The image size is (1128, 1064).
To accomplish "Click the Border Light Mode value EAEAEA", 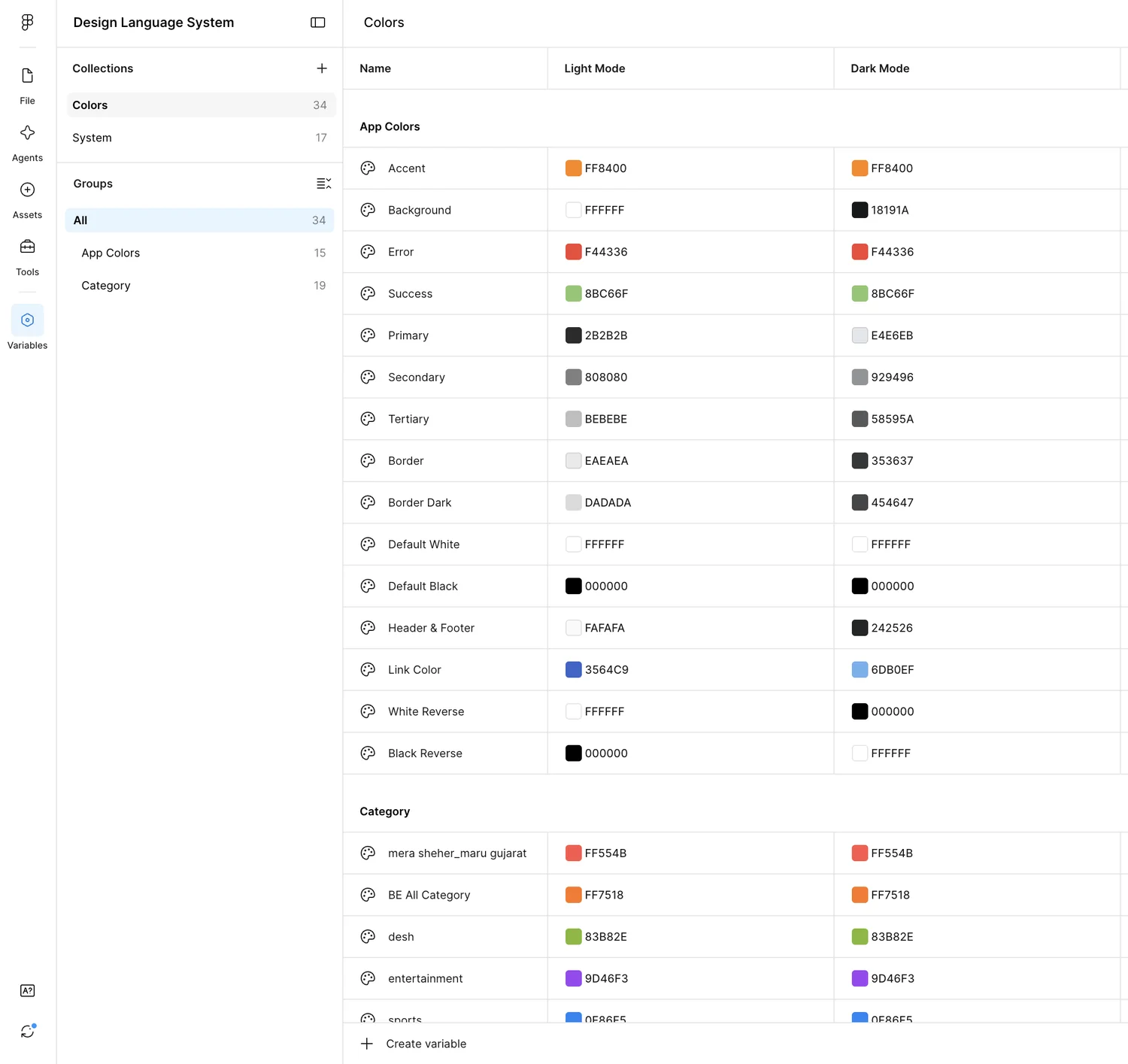I will [606, 461].
